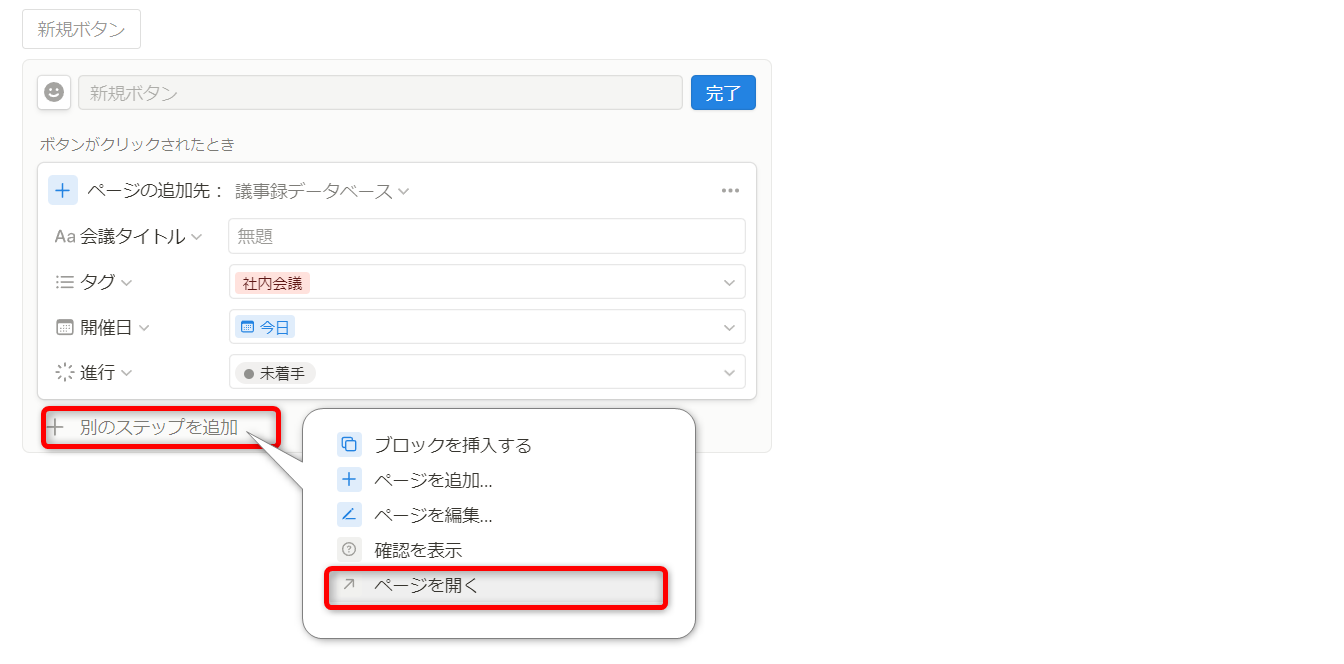This screenshot has width=1344, height=664.
Task: Click the ページを開く arrow icon
Action: [349, 585]
